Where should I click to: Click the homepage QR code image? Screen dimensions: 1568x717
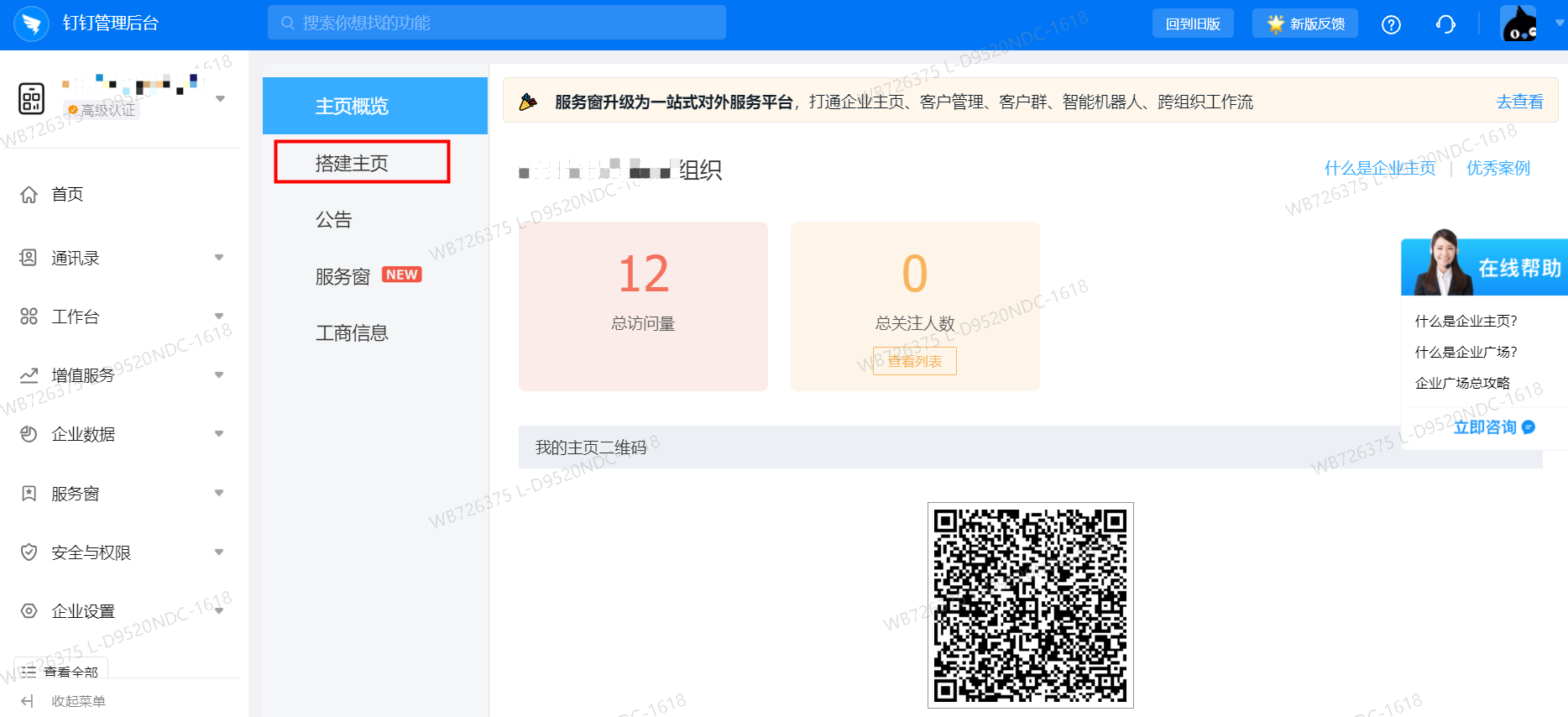coord(1031,605)
